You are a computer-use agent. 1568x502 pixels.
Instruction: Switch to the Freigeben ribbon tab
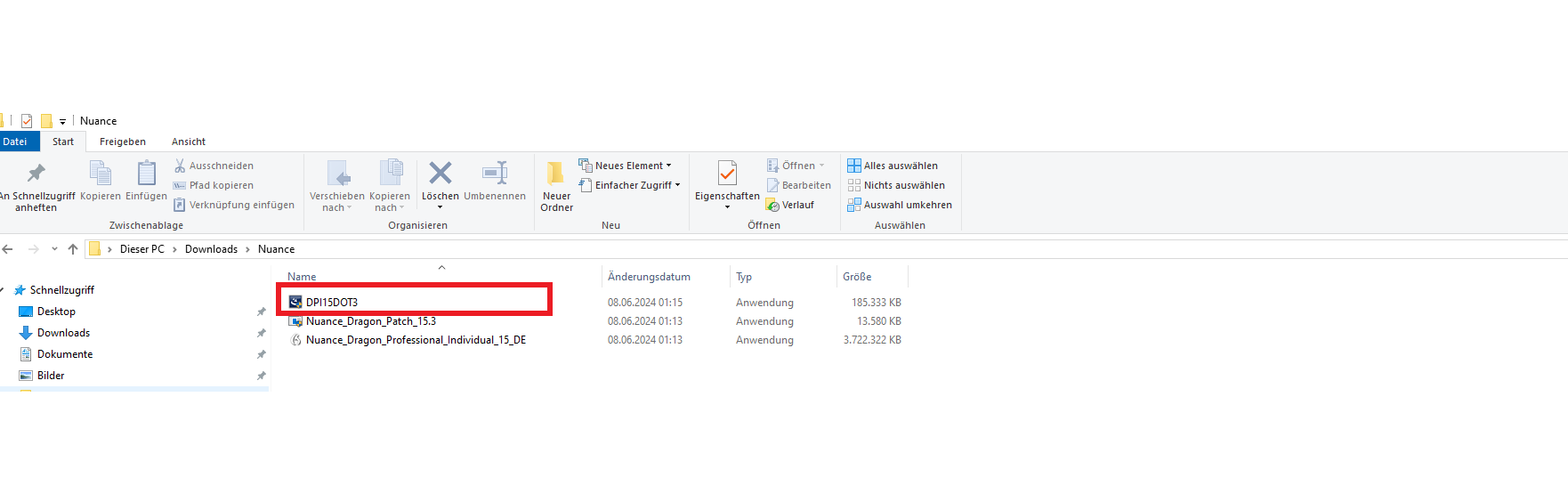tap(123, 142)
